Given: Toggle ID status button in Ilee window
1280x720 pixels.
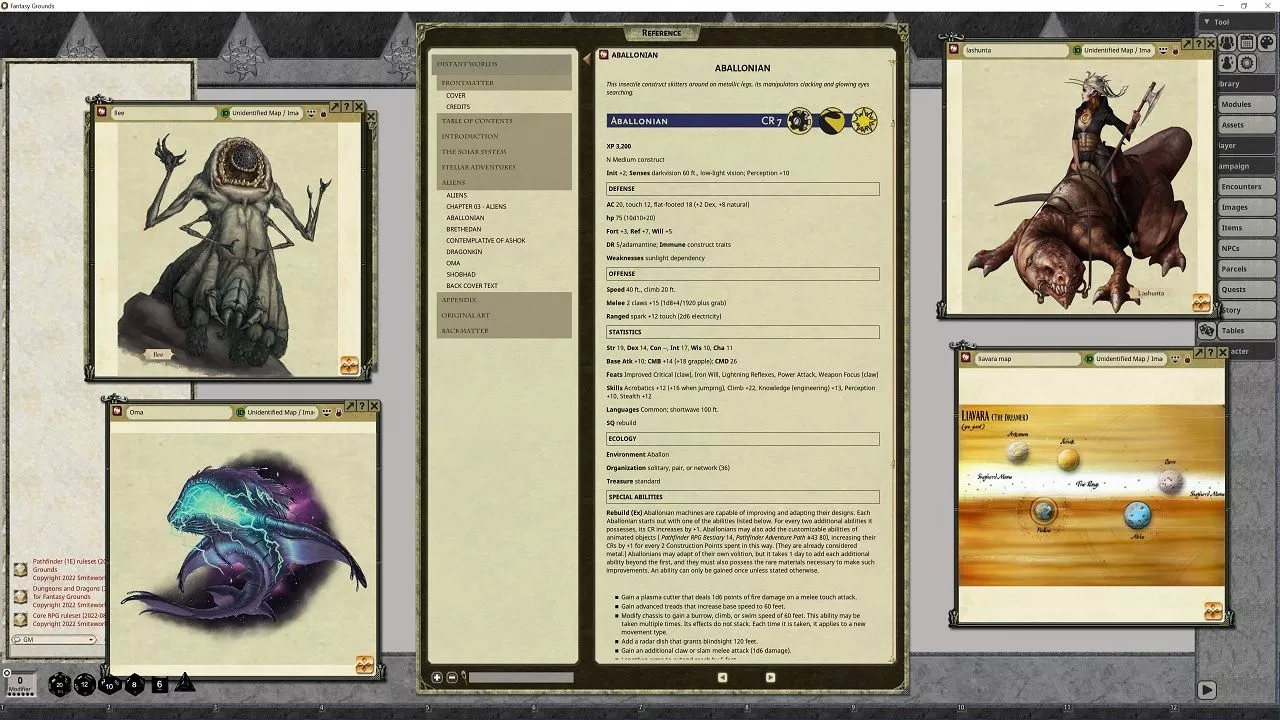Looking at the screenshot, I should (x=225, y=113).
